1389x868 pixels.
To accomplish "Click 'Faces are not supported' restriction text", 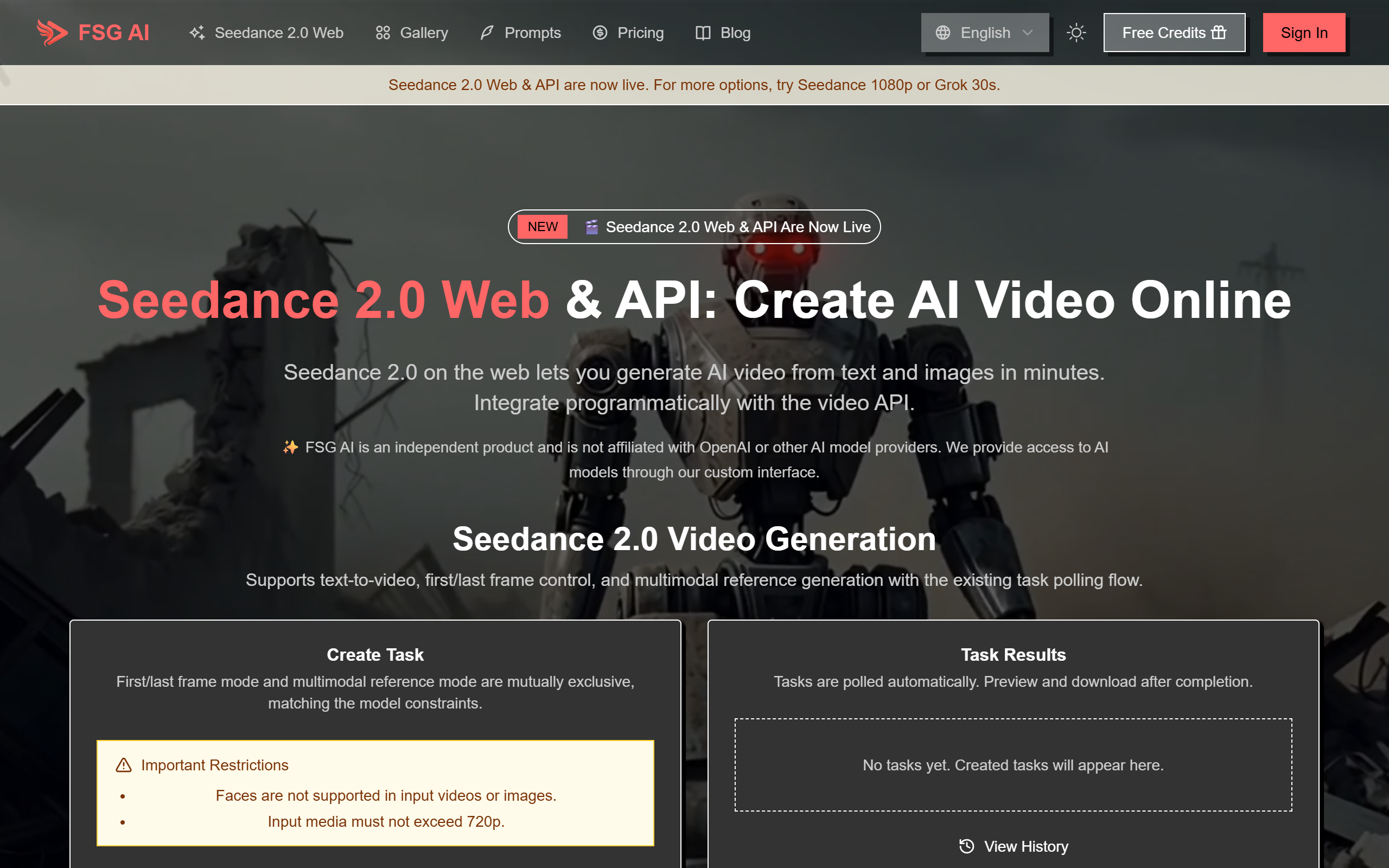I will pyautogui.click(x=386, y=796).
